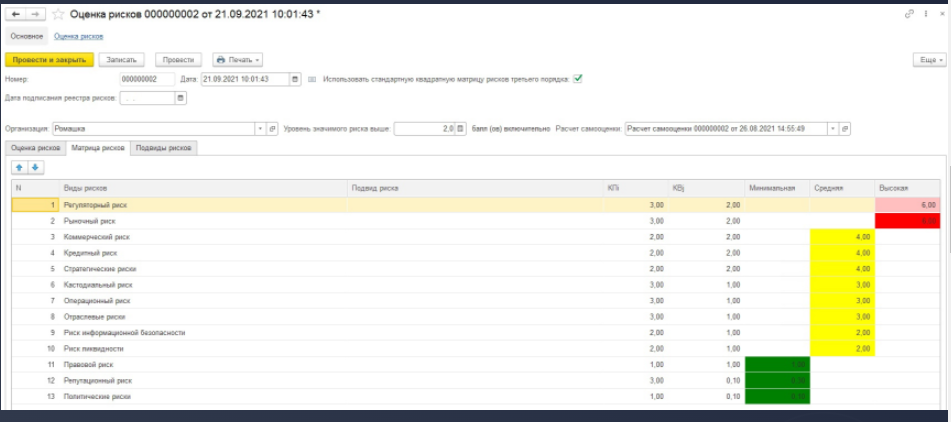Click the Высокая column header
Image resolution: width=951 pixels, height=422 pixels.
(908, 189)
